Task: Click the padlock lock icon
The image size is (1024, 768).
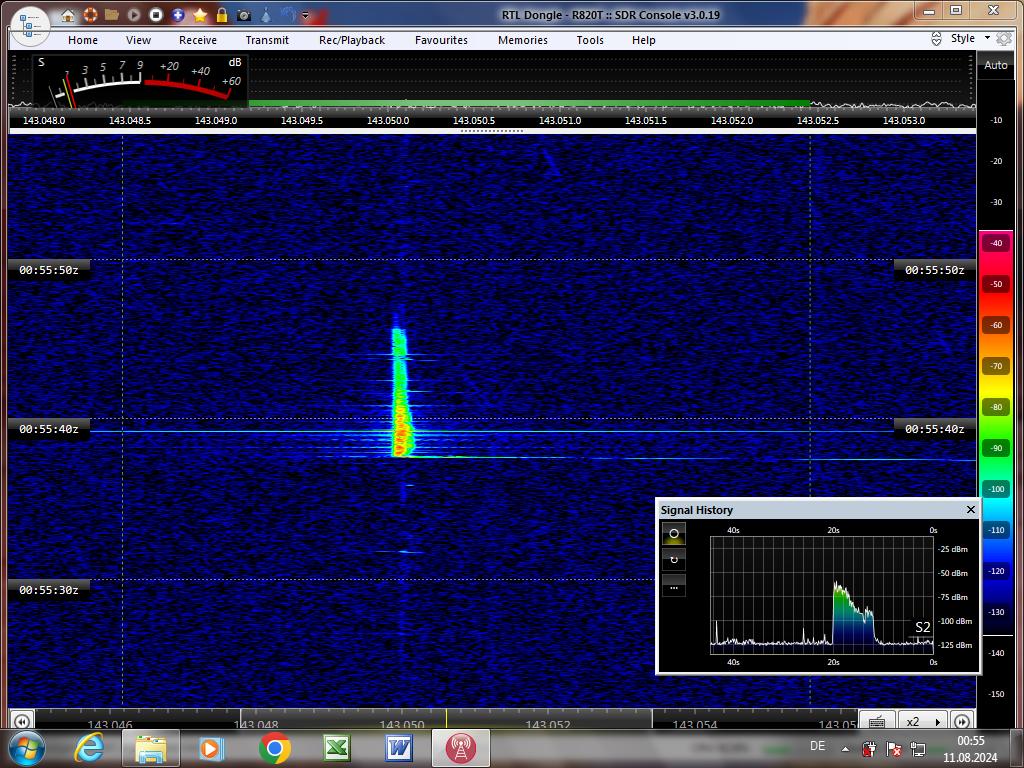Action: click(222, 14)
